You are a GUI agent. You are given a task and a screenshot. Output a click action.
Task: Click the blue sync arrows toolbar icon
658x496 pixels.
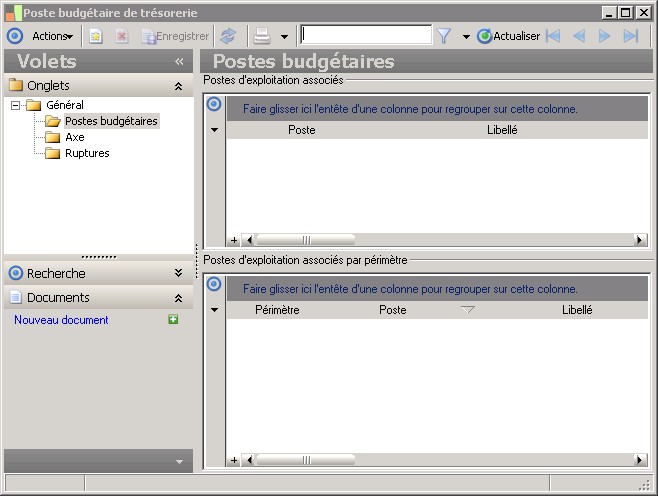(x=228, y=36)
